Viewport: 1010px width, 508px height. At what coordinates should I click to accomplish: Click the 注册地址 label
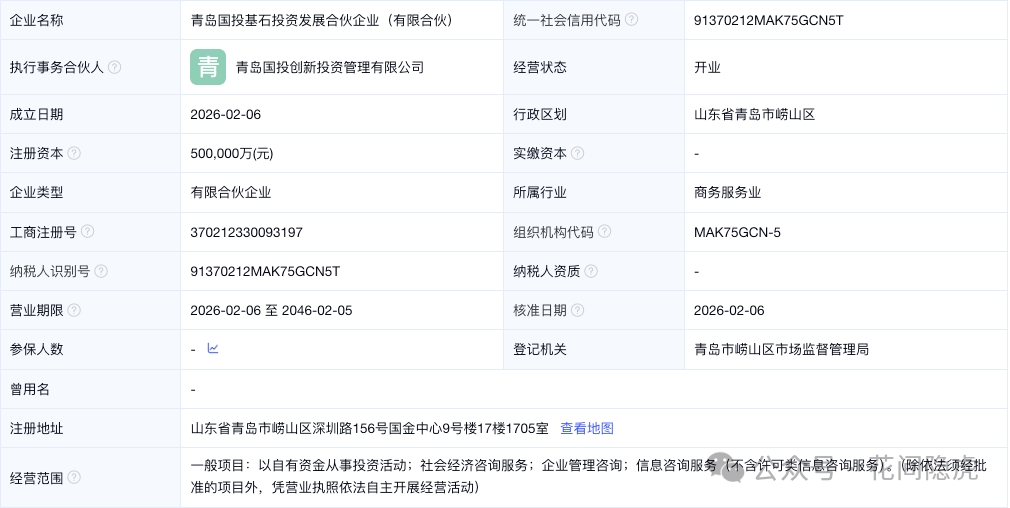tap(36, 428)
